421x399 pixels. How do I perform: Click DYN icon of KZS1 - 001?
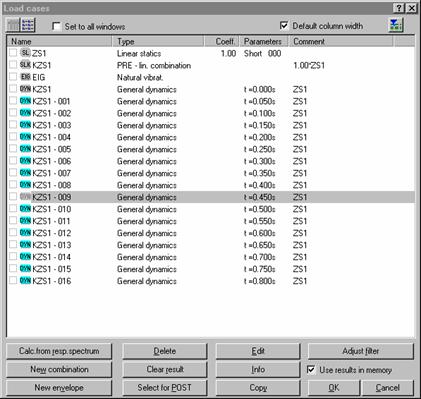click(x=25, y=101)
